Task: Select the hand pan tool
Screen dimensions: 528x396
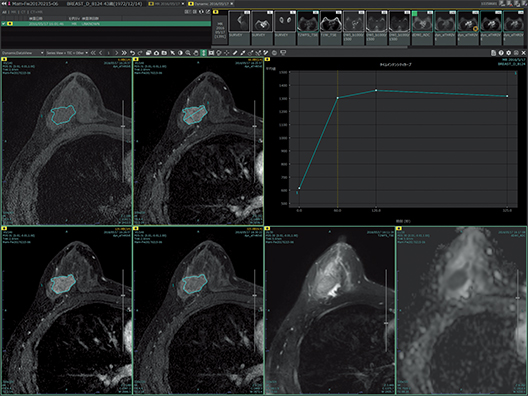Action: pyautogui.click(x=196, y=53)
